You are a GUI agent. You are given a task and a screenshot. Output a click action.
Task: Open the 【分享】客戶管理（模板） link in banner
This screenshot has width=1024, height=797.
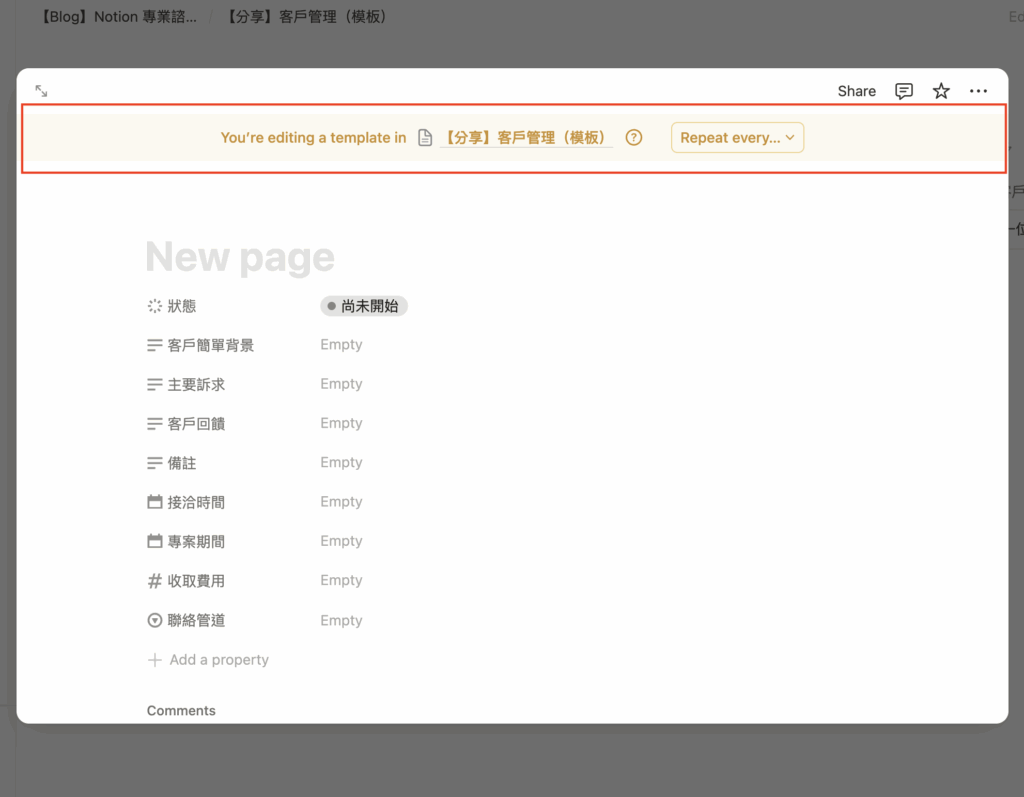tap(526, 138)
